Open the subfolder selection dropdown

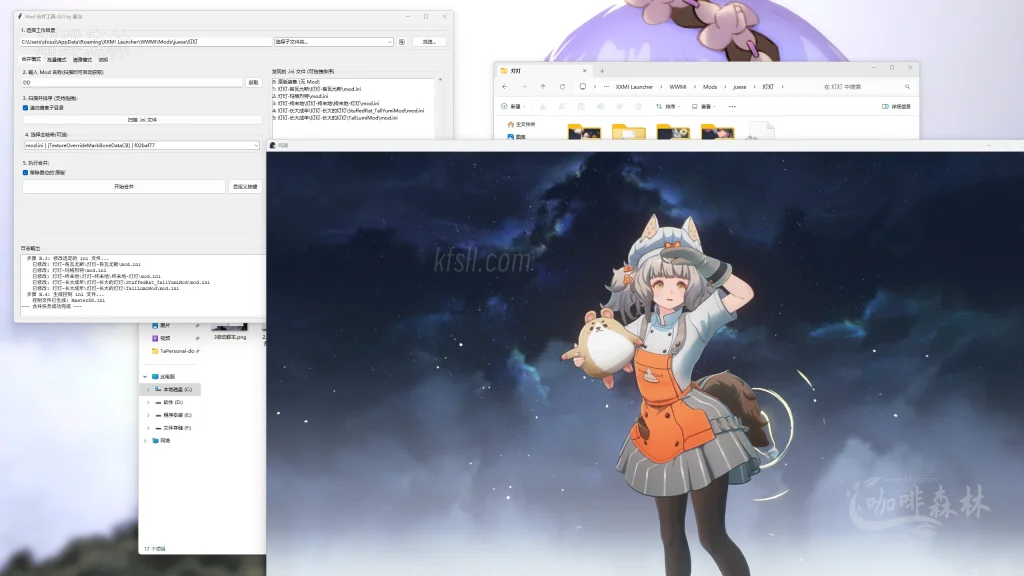[x=333, y=42]
